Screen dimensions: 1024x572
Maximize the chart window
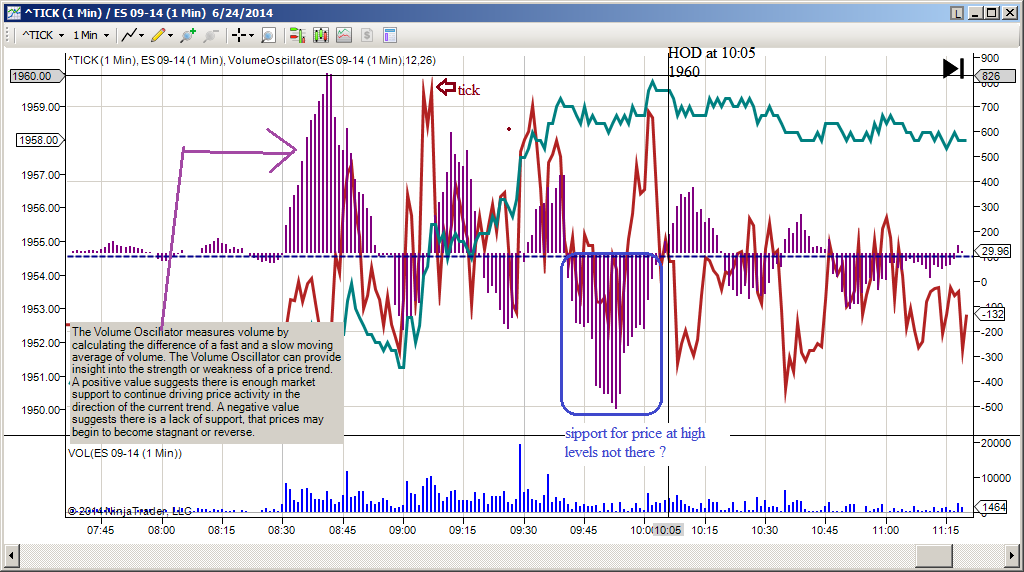(x=991, y=12)
